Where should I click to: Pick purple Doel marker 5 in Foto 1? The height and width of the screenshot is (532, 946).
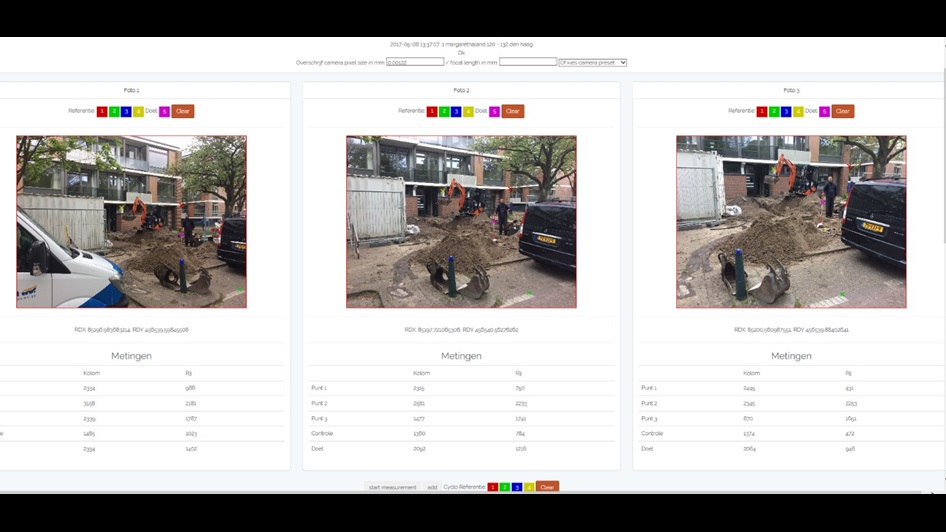pyautogui.click(x=164, y=111)
